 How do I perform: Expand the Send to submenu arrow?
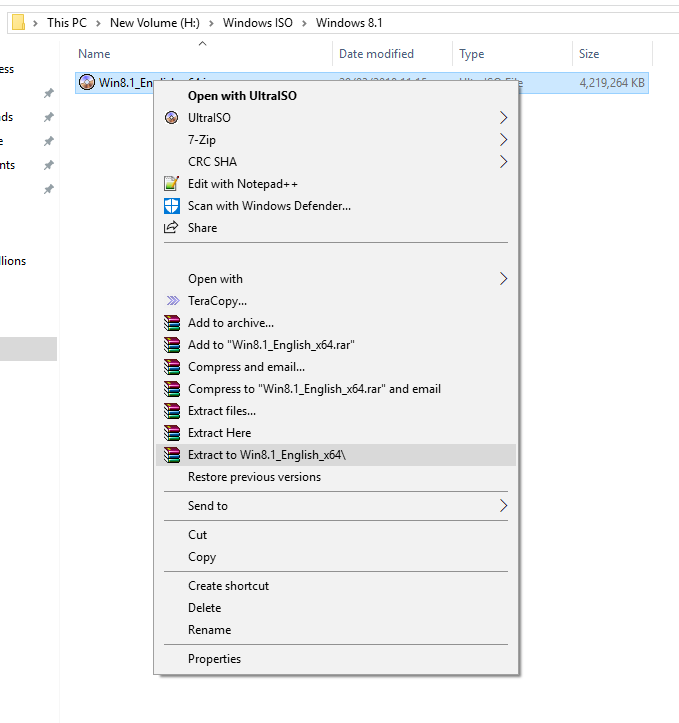pos(503,506)
